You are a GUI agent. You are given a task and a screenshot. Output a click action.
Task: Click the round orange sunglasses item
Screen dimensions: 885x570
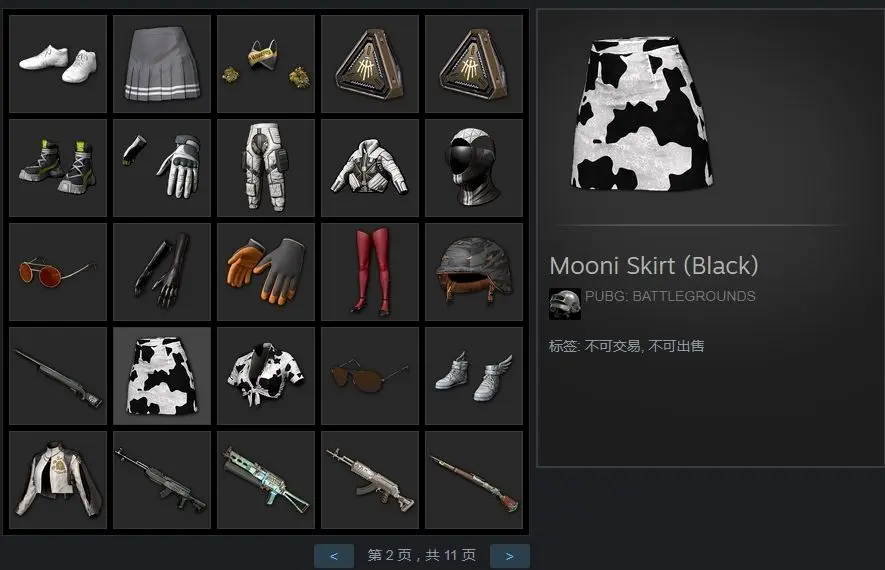[58, 272]
